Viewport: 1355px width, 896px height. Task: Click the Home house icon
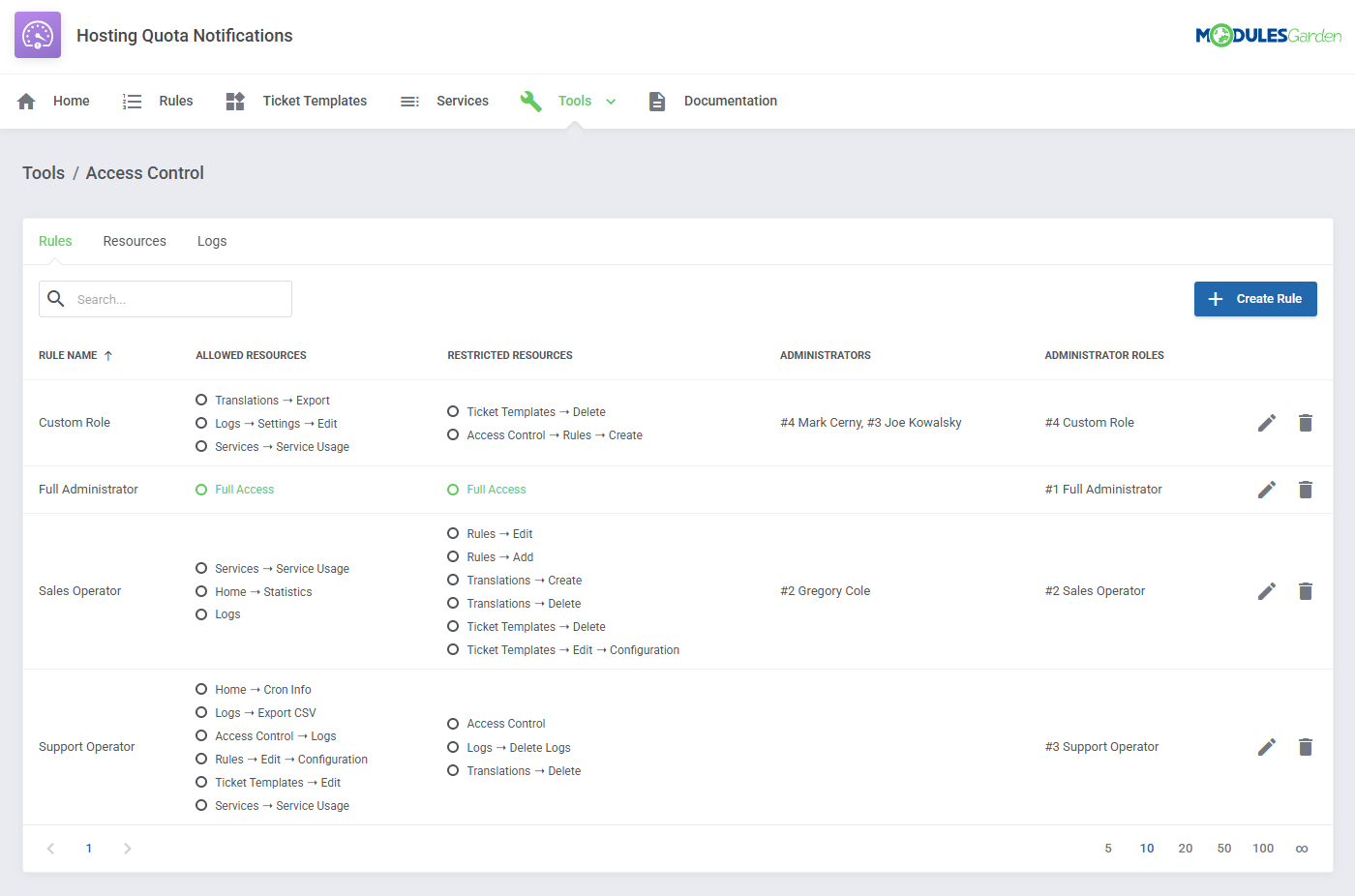(26, 102)
